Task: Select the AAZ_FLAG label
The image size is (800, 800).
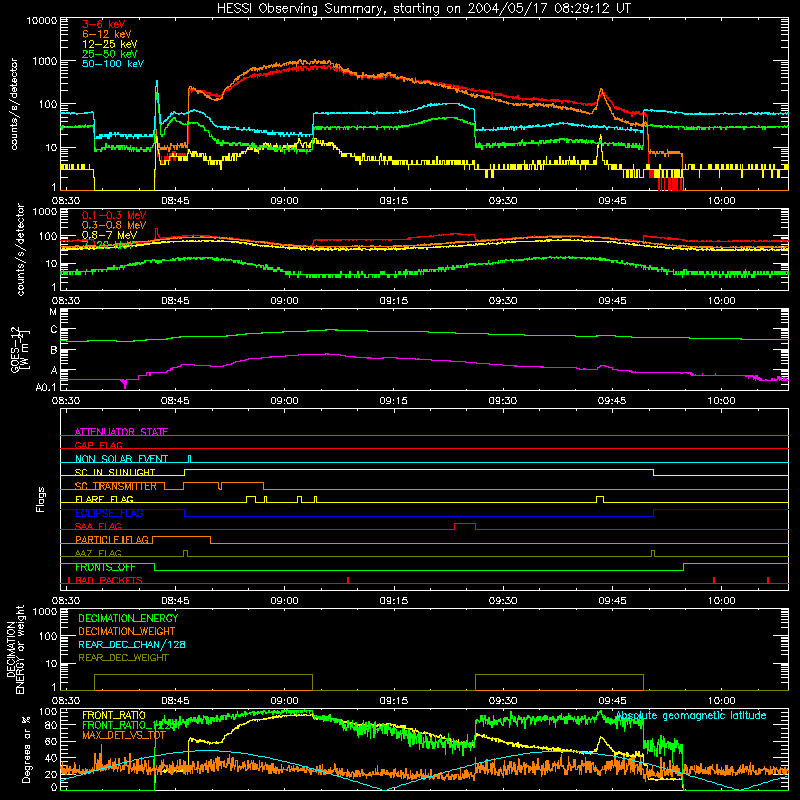Action: (x=98, y=553)
